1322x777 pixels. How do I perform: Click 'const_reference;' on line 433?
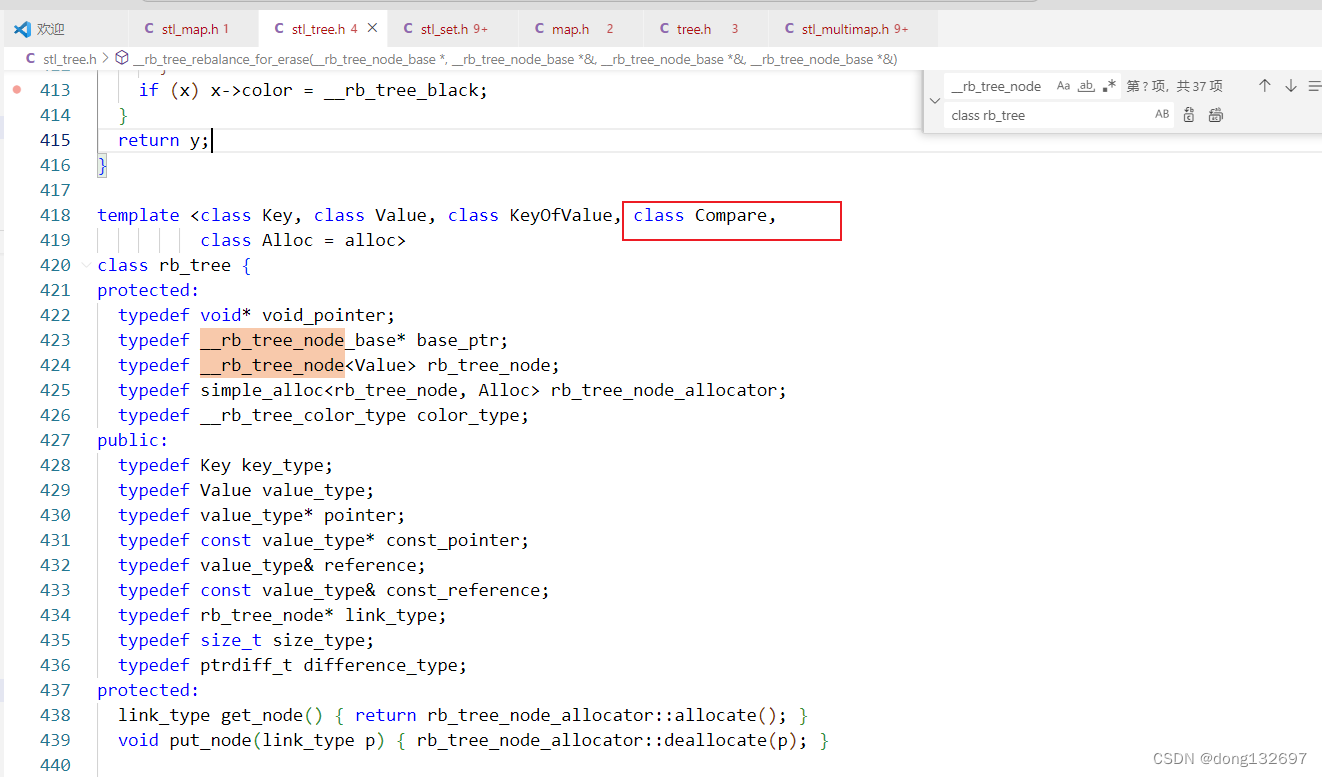point(468,590)
